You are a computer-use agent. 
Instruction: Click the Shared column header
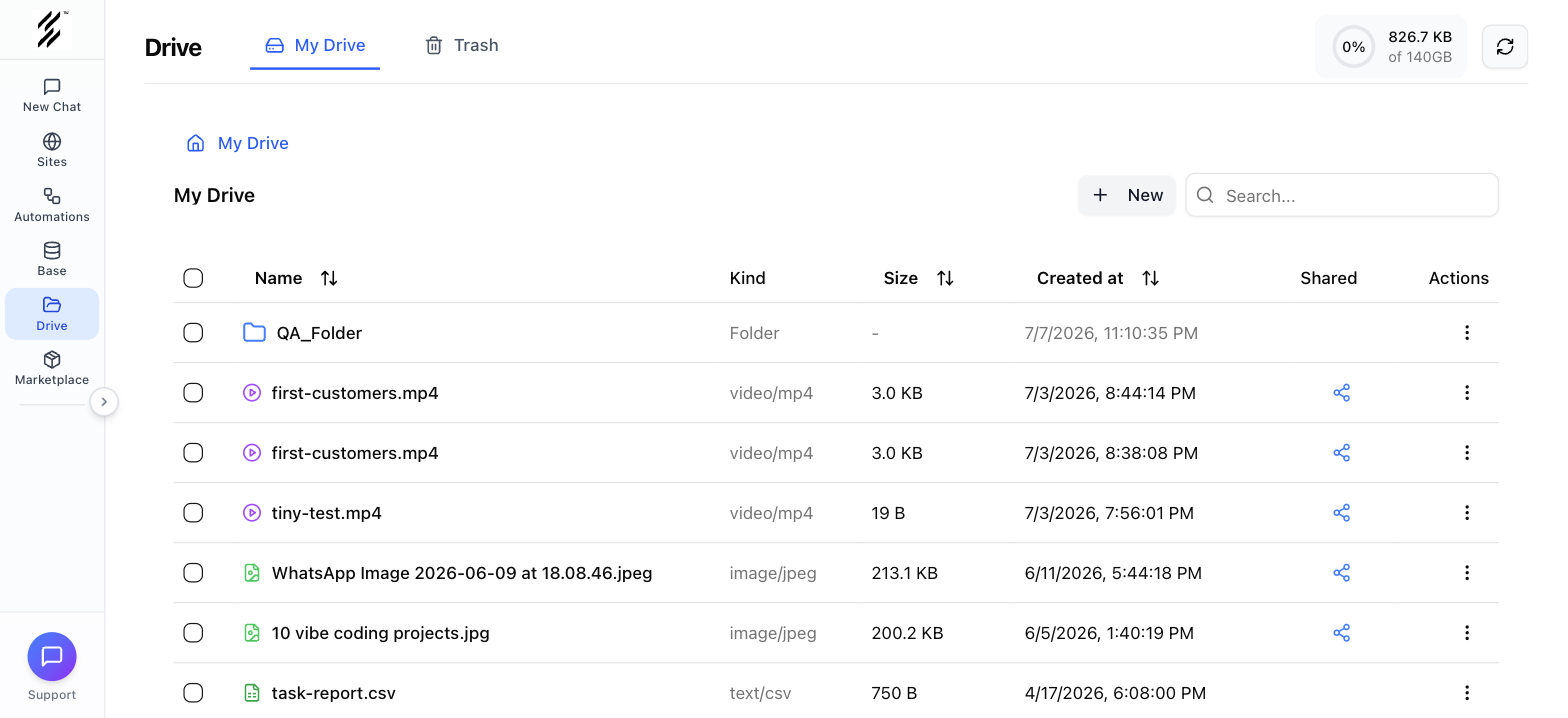pos(1329,278)
